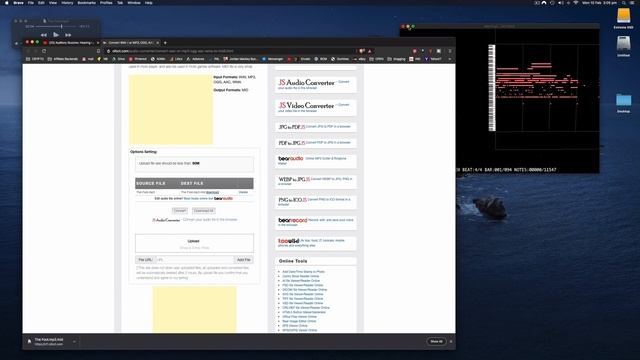Screen dimensions: 640x360
Task: Expand the bookmarks bar overflow chevron
Action: click(x=450, y=59)
